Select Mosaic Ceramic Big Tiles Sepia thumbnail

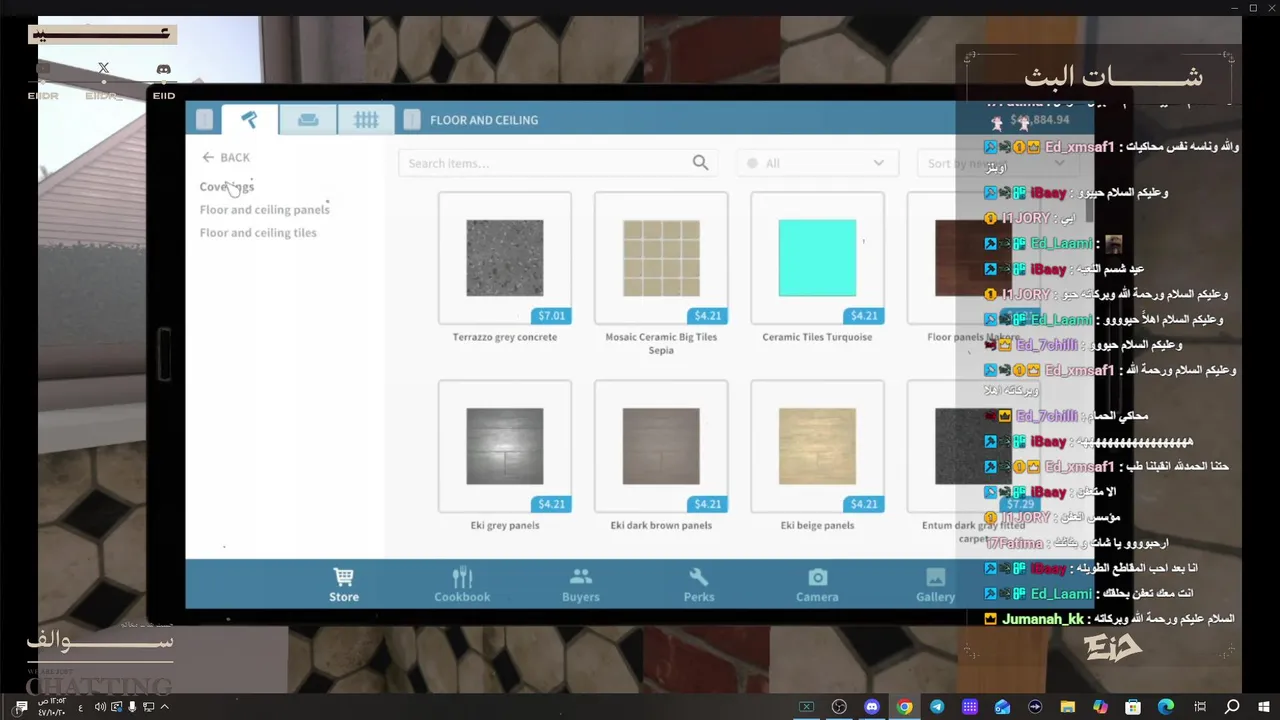click(661, 258)
